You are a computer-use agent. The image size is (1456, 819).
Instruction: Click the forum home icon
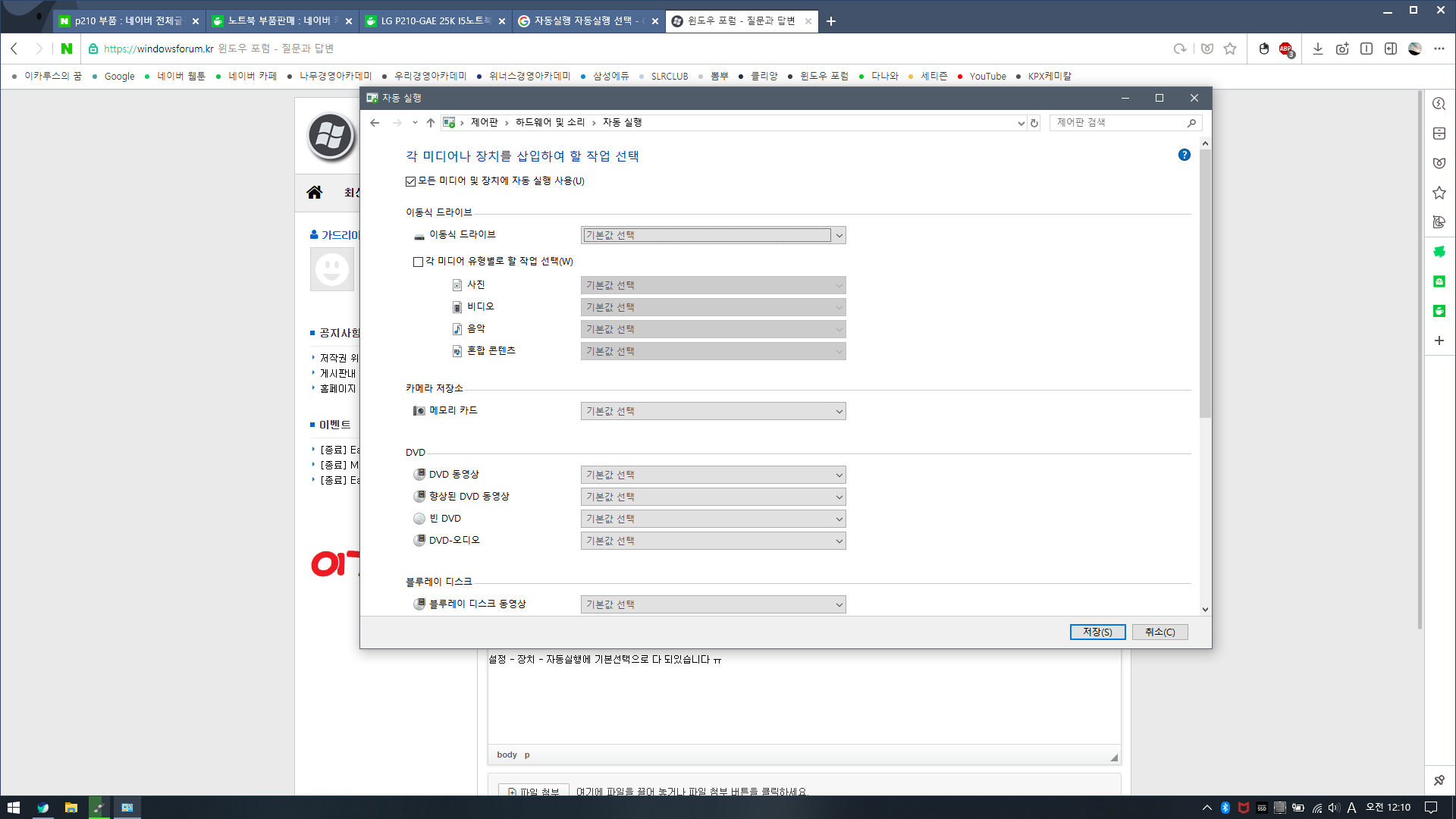coord(314,193)
